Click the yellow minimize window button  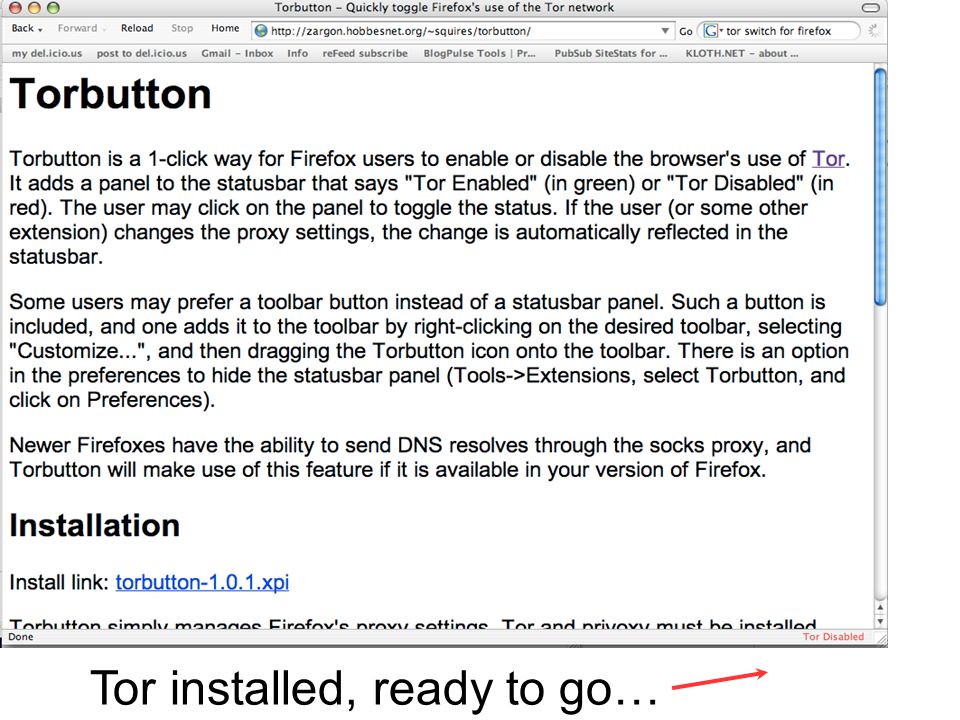(x=34, y=8)
